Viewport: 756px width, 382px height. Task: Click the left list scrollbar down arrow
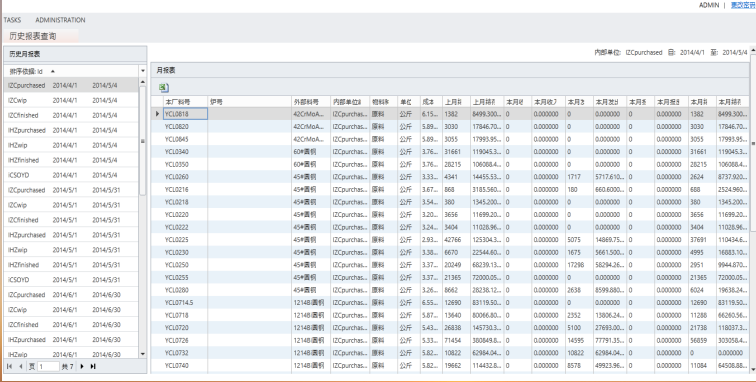pos(142,355)
